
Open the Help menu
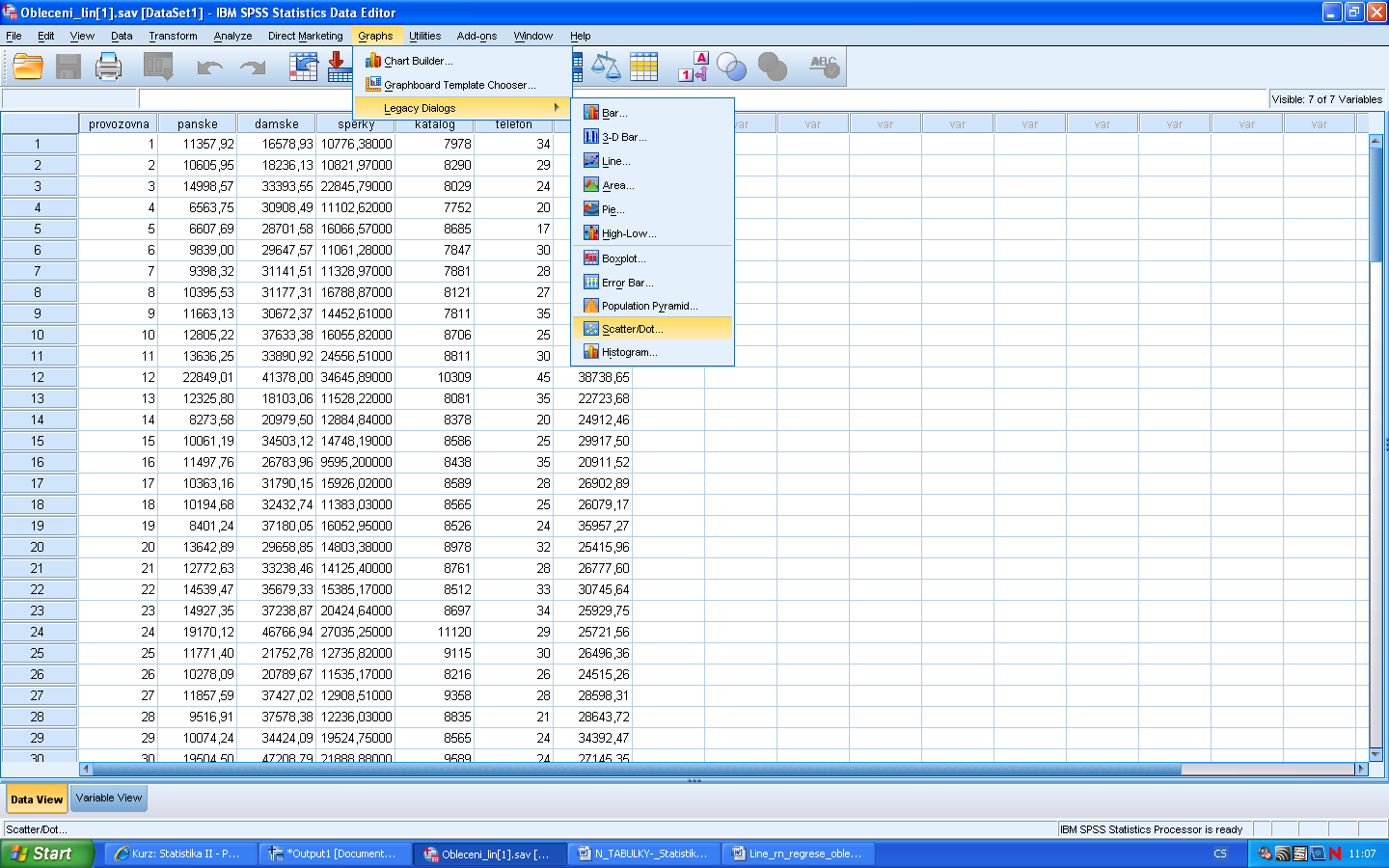pyautogui.click(x=580, y=36)
